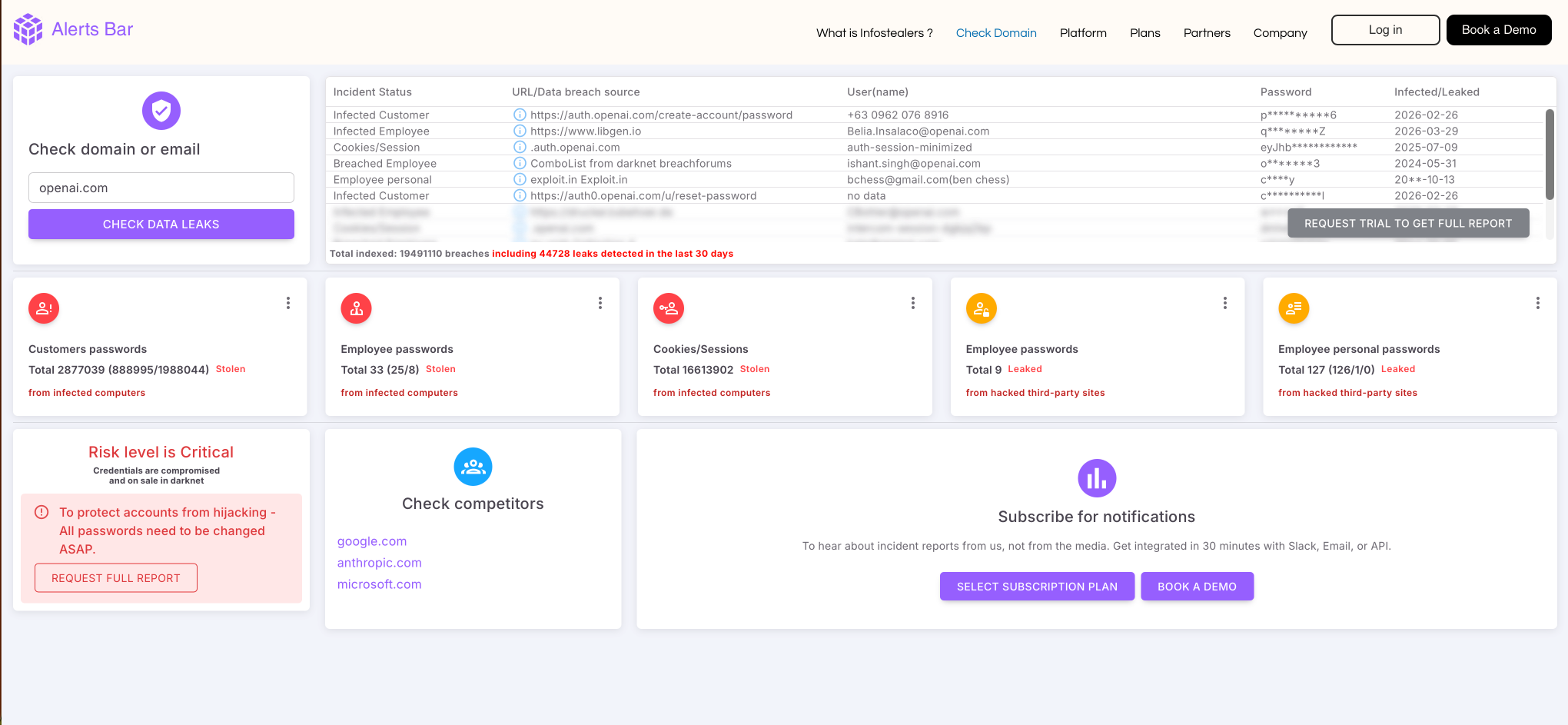Click info icon next to exploit.in Exploit.in
This screenshot has height=725, width=1568.
click(520, 179)
